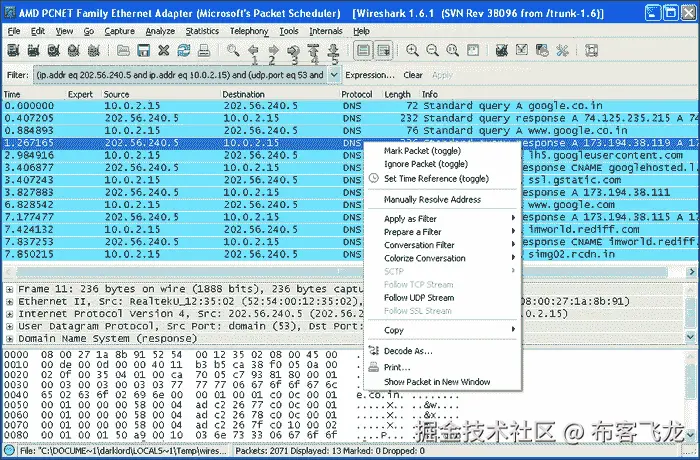
Task: Print packets printer toolbar icon
Action: click(x=204, y=50)
